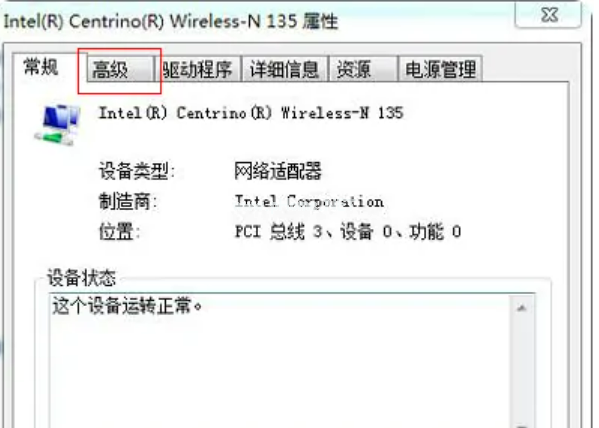Click inside the 设备状态 text box
This screenshot has width=599, height=428.
pos(281,361)
